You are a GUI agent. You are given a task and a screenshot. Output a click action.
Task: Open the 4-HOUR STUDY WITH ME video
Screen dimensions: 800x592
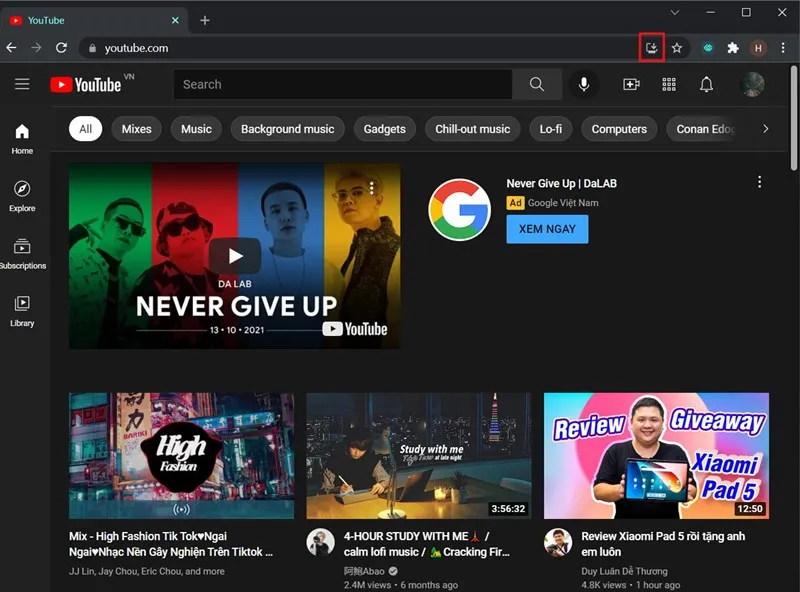pos(418,457)
